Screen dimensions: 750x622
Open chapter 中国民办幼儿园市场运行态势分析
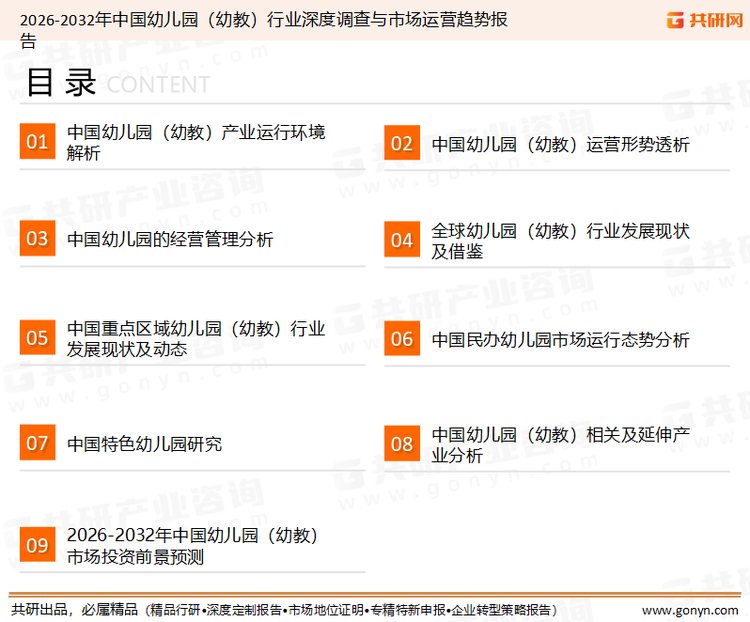point(561,340)
